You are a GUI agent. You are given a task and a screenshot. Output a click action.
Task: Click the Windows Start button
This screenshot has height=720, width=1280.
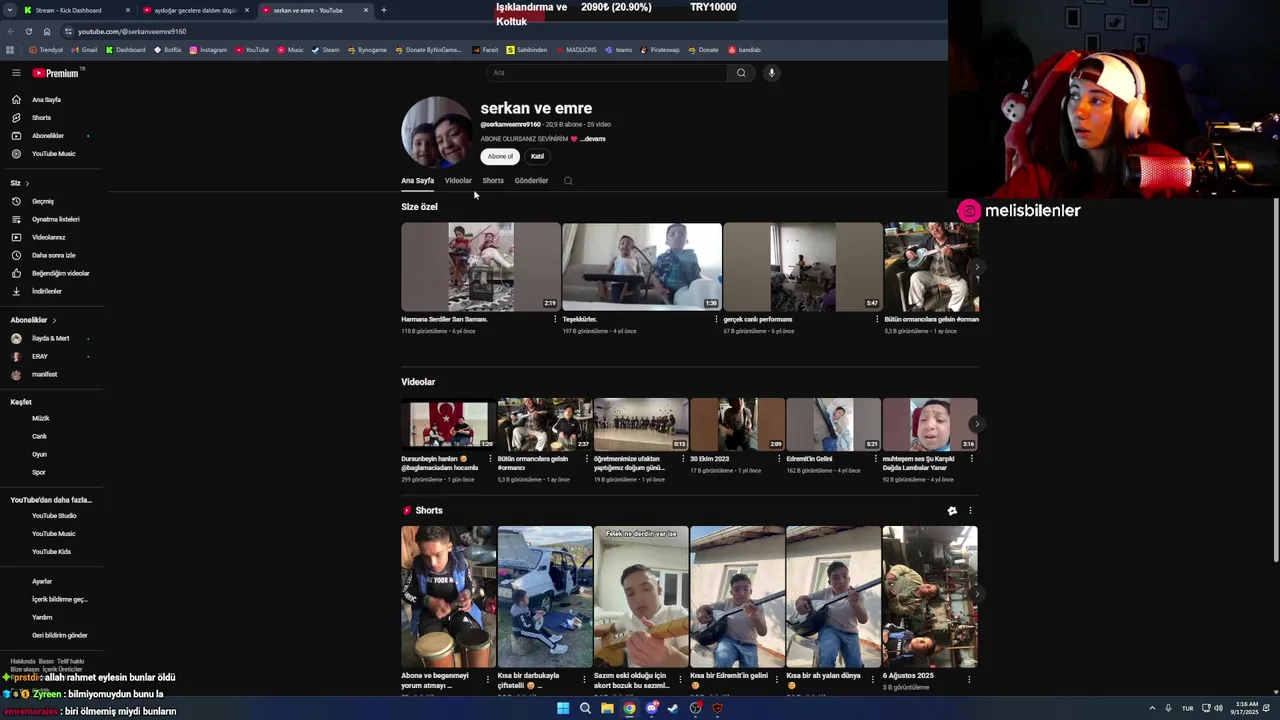(x=563, y=708)
